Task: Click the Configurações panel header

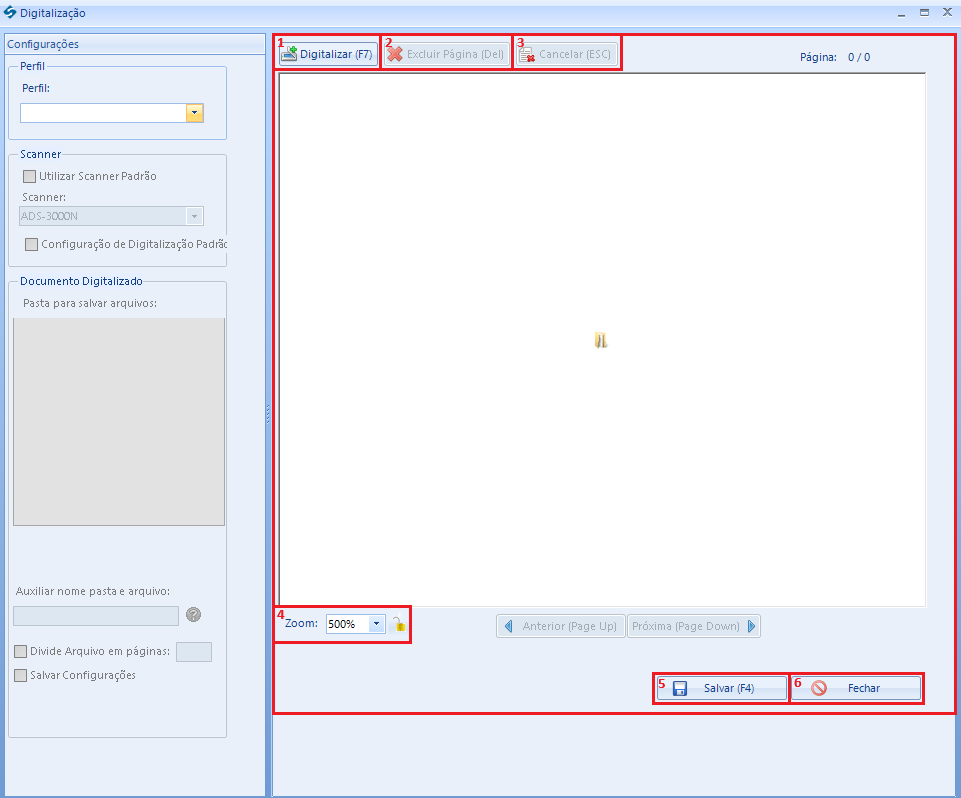Action: coord(135,44)
